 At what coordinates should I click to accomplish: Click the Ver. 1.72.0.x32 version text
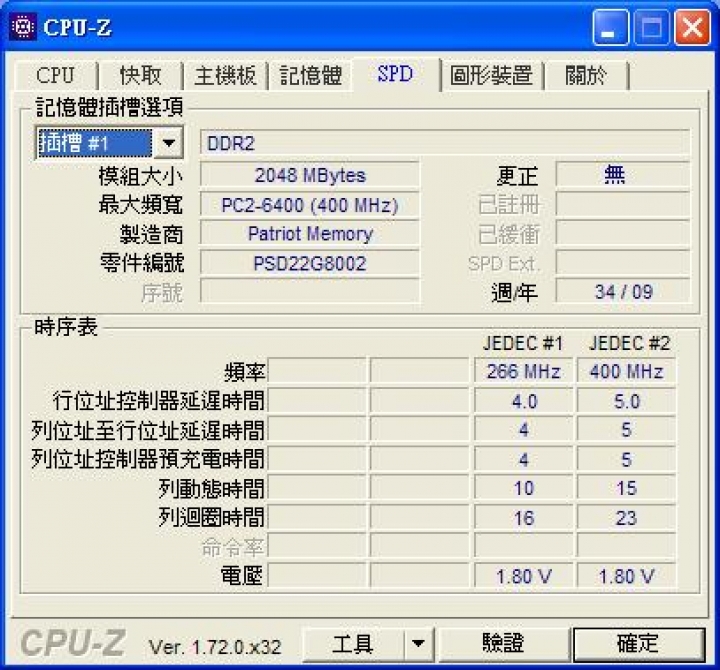(215, 647)
